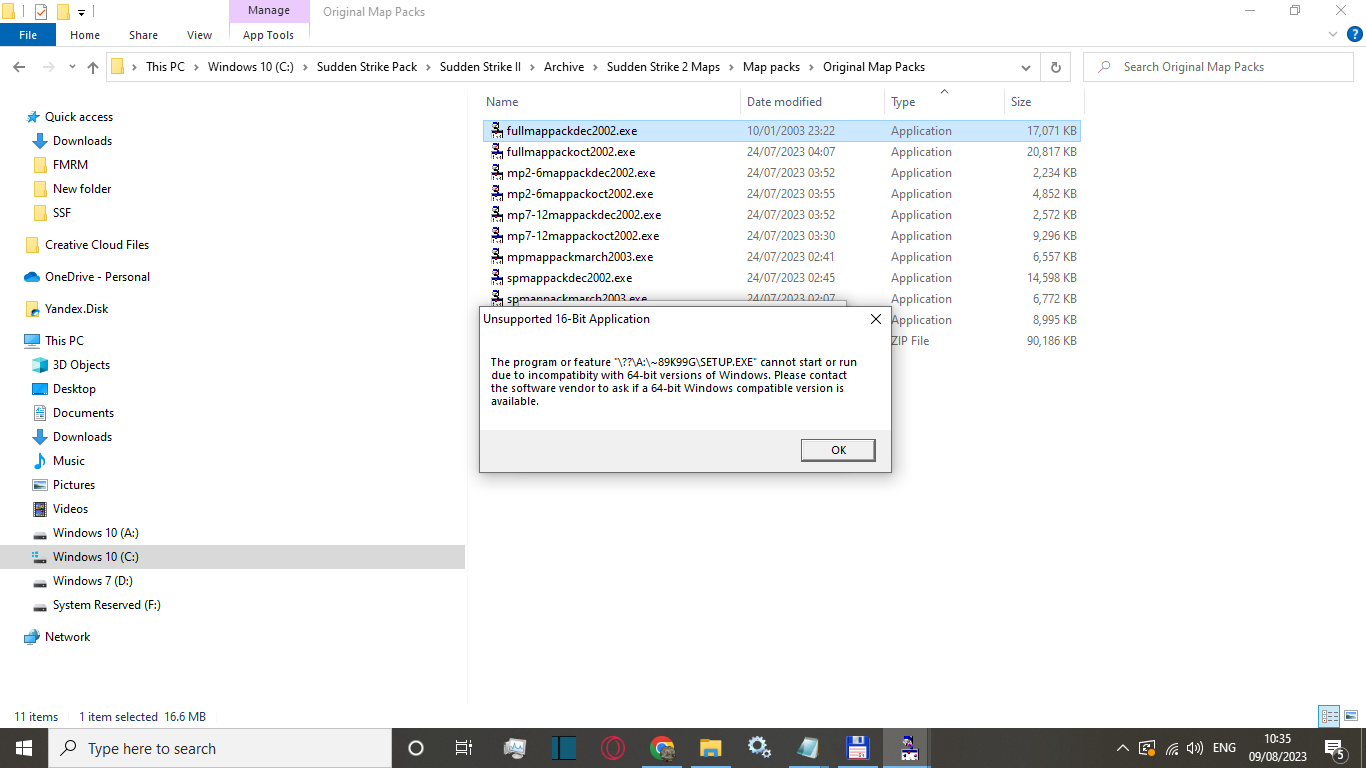Click the Properties quick access icon
The width and height of the screenshot is (1366, 768).
coord(41,12)
